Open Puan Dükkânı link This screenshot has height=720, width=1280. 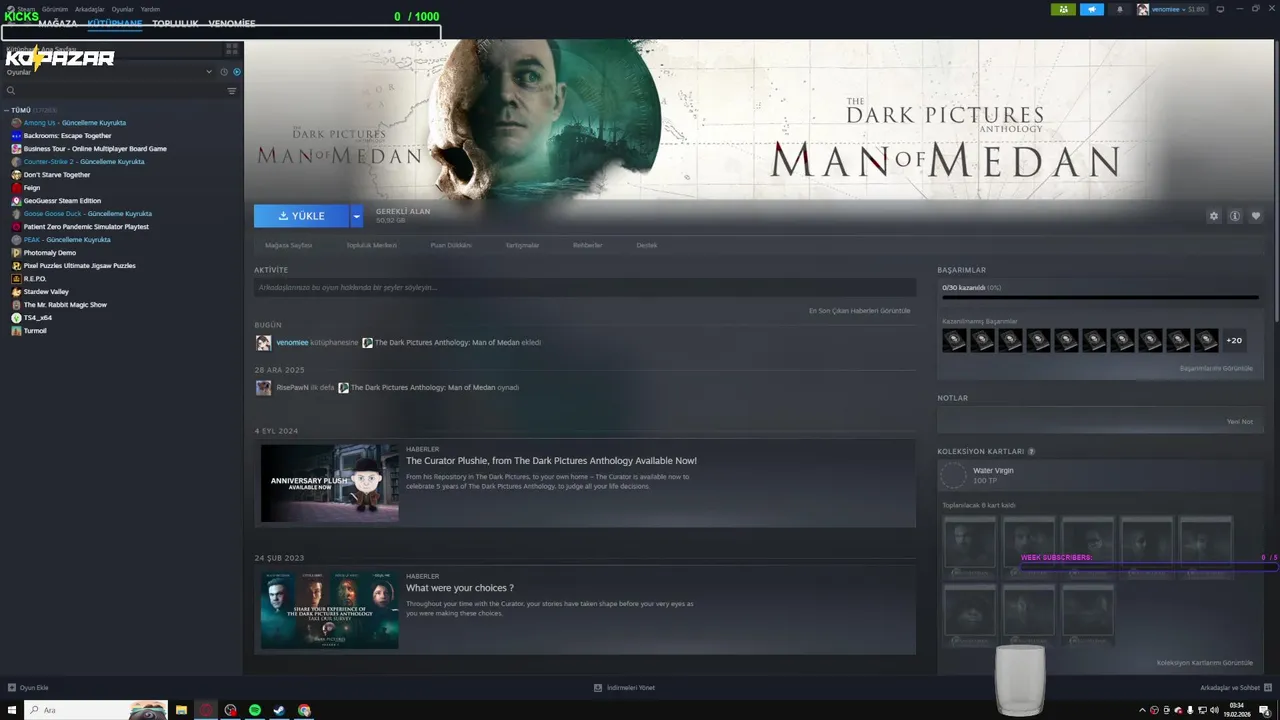click(x=451, y=245)
